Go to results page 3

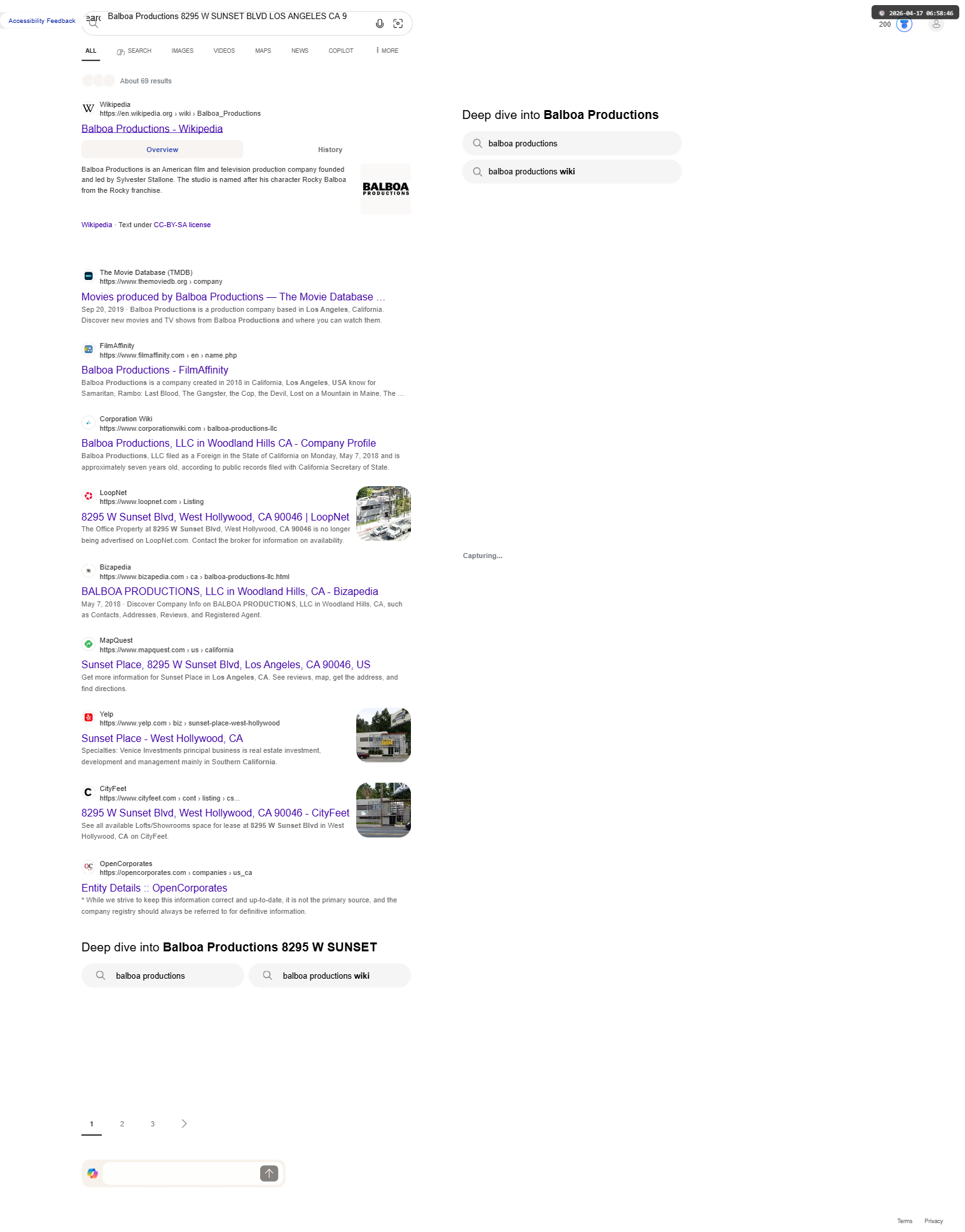(153, 1124)
